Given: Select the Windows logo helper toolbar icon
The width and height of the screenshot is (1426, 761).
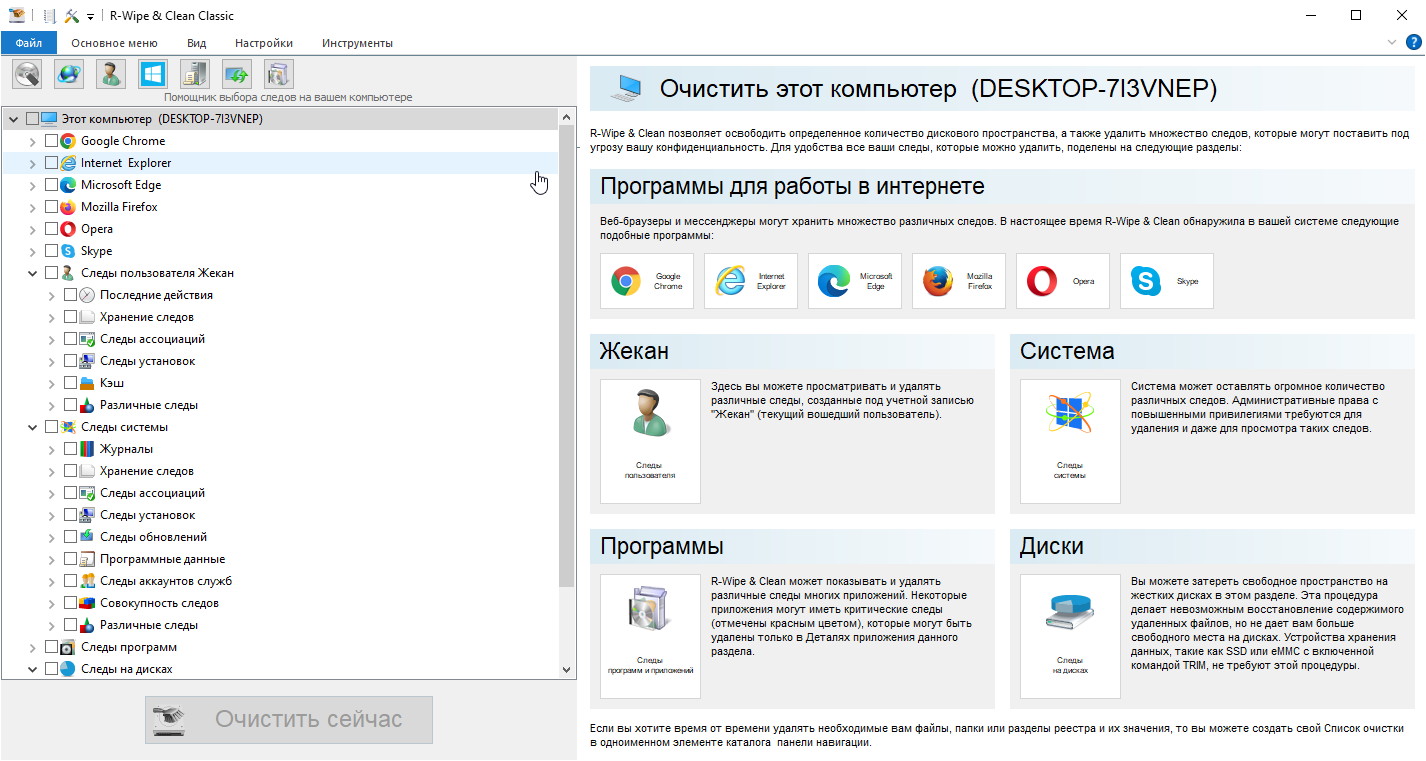Looking at the screenshot, I should coord(153,74).
